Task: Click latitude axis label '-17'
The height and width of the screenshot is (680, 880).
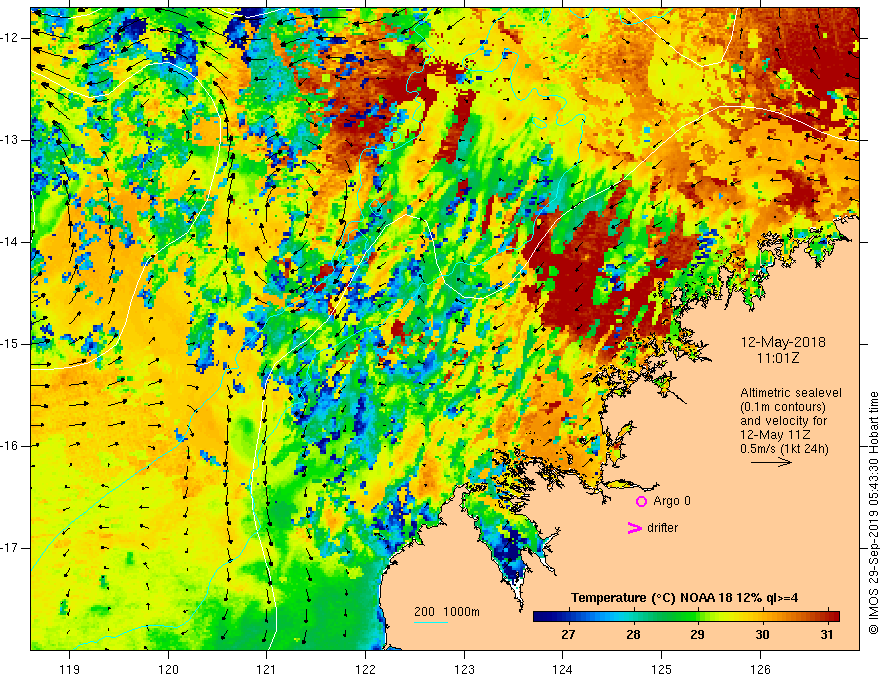Action: pos(11,548)
